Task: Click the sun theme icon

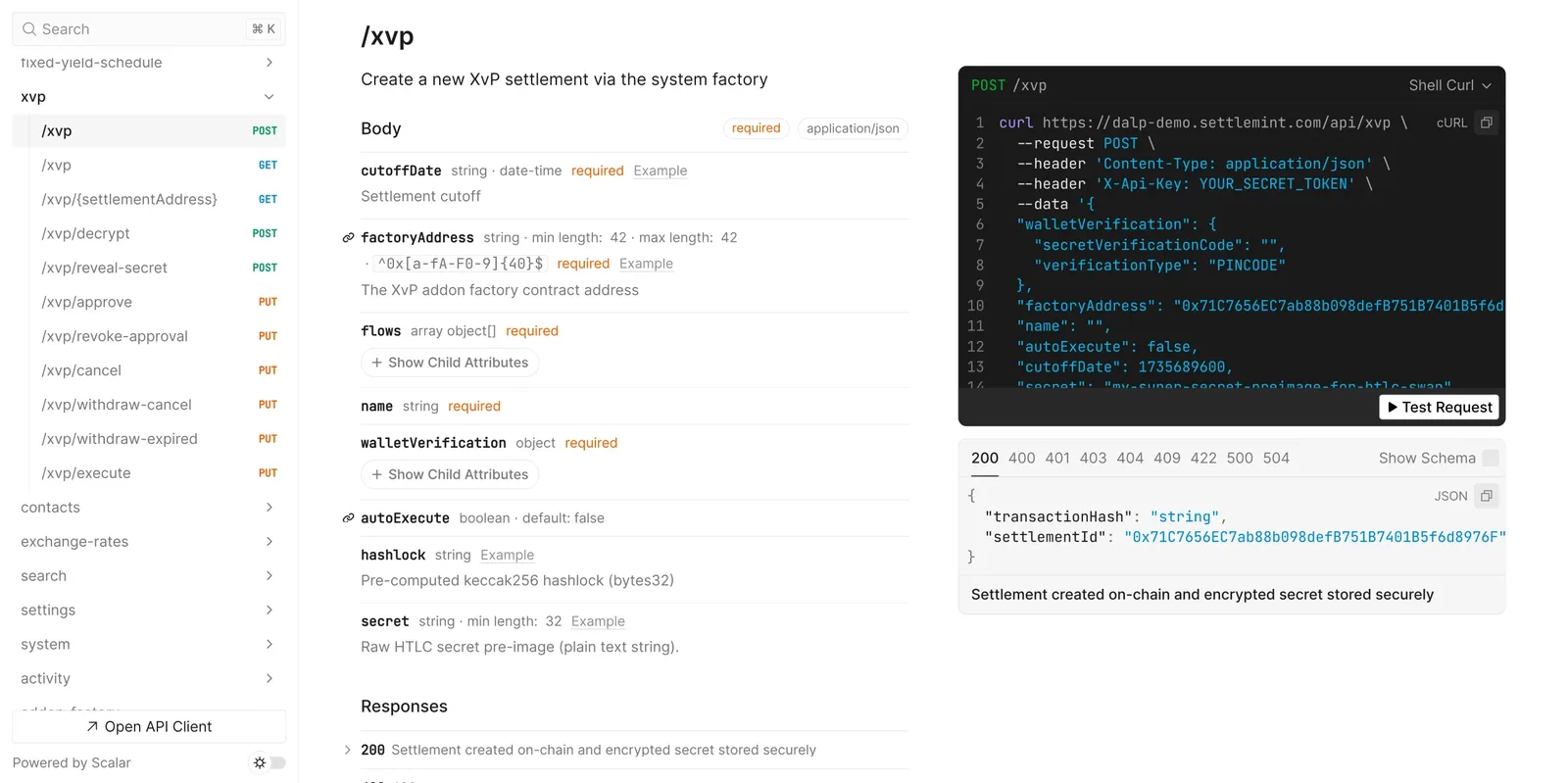Action: [x=259, y=762]
